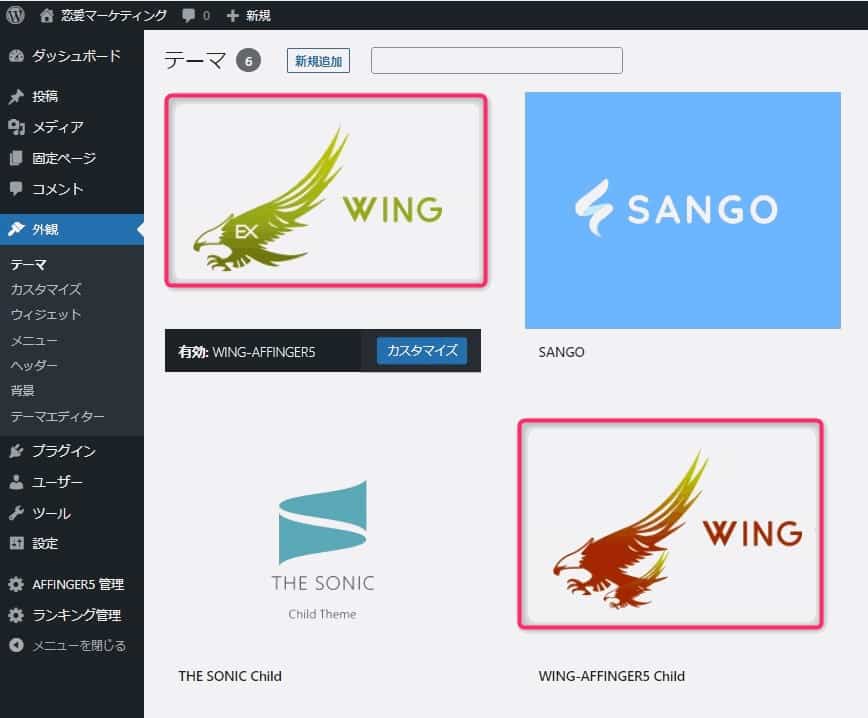The width and height of the screenshot is (868, 718).
Task: Click the ユーザー person icon
Action: (x=17, y=482)
